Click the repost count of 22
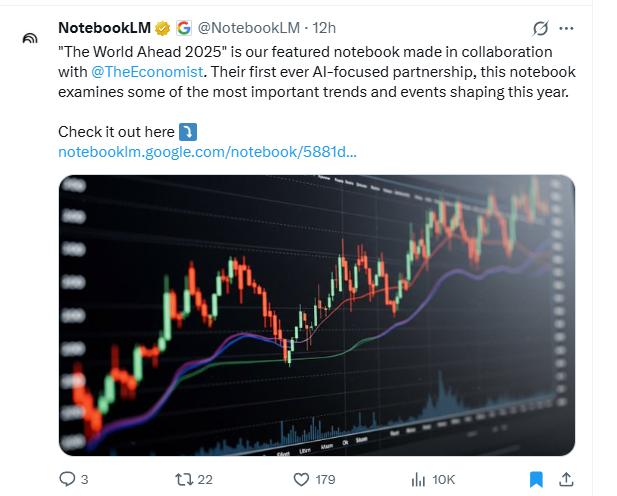The image size is (617, 496). 205,480
